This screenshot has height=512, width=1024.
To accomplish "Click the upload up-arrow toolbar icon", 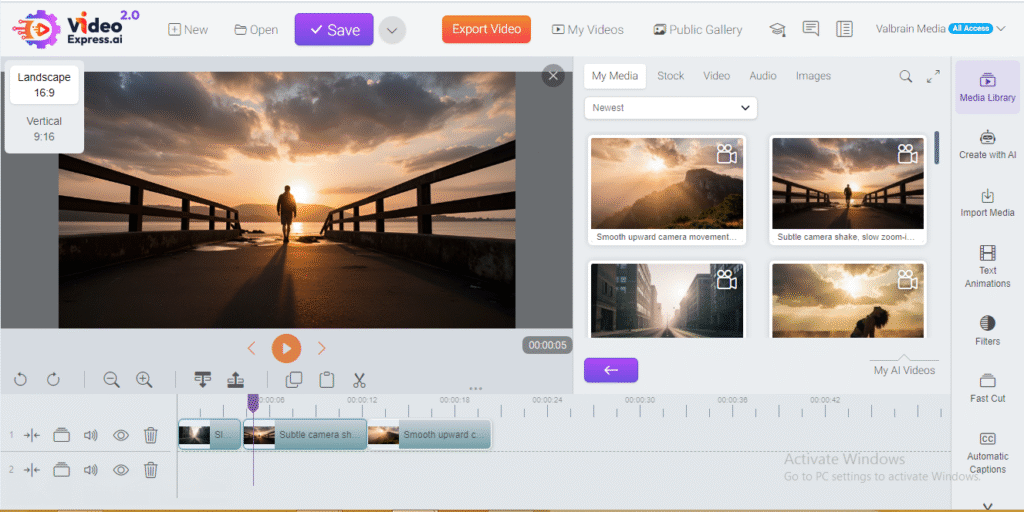I will click(235, 379).
